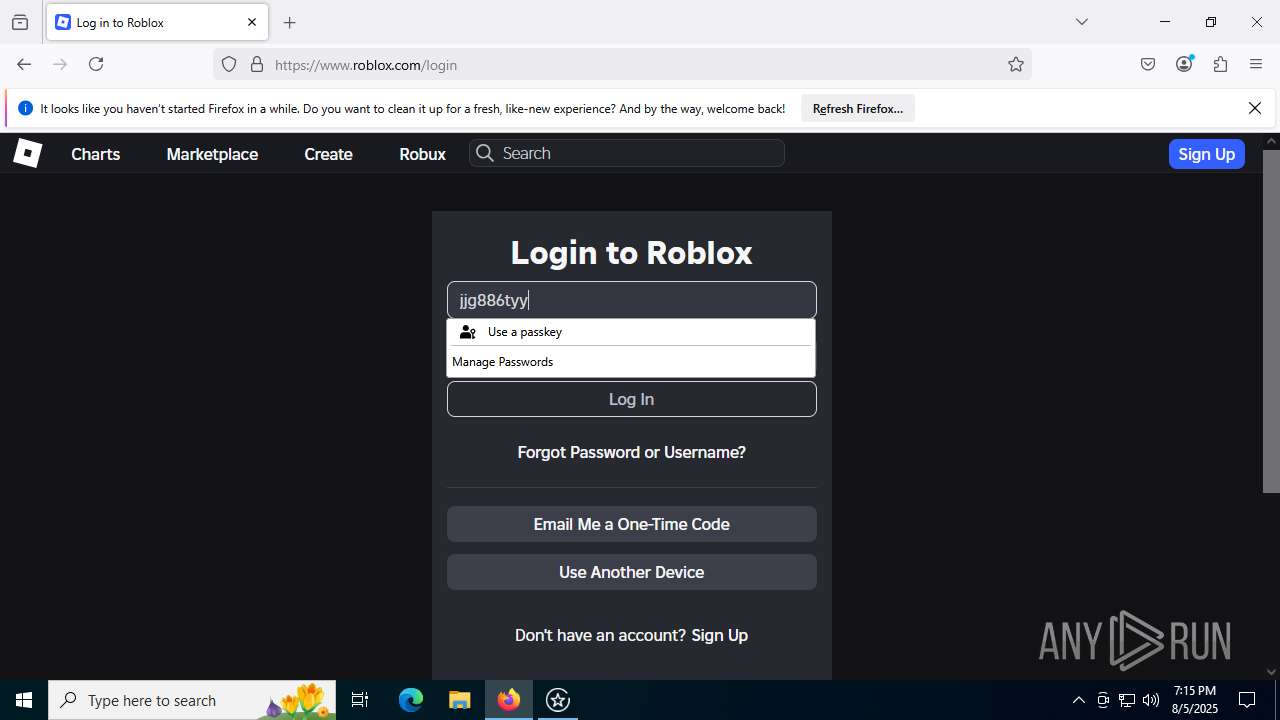1280x720 pixels.
Task: Open the Extensions puzzle icon
Action: 1220,64
